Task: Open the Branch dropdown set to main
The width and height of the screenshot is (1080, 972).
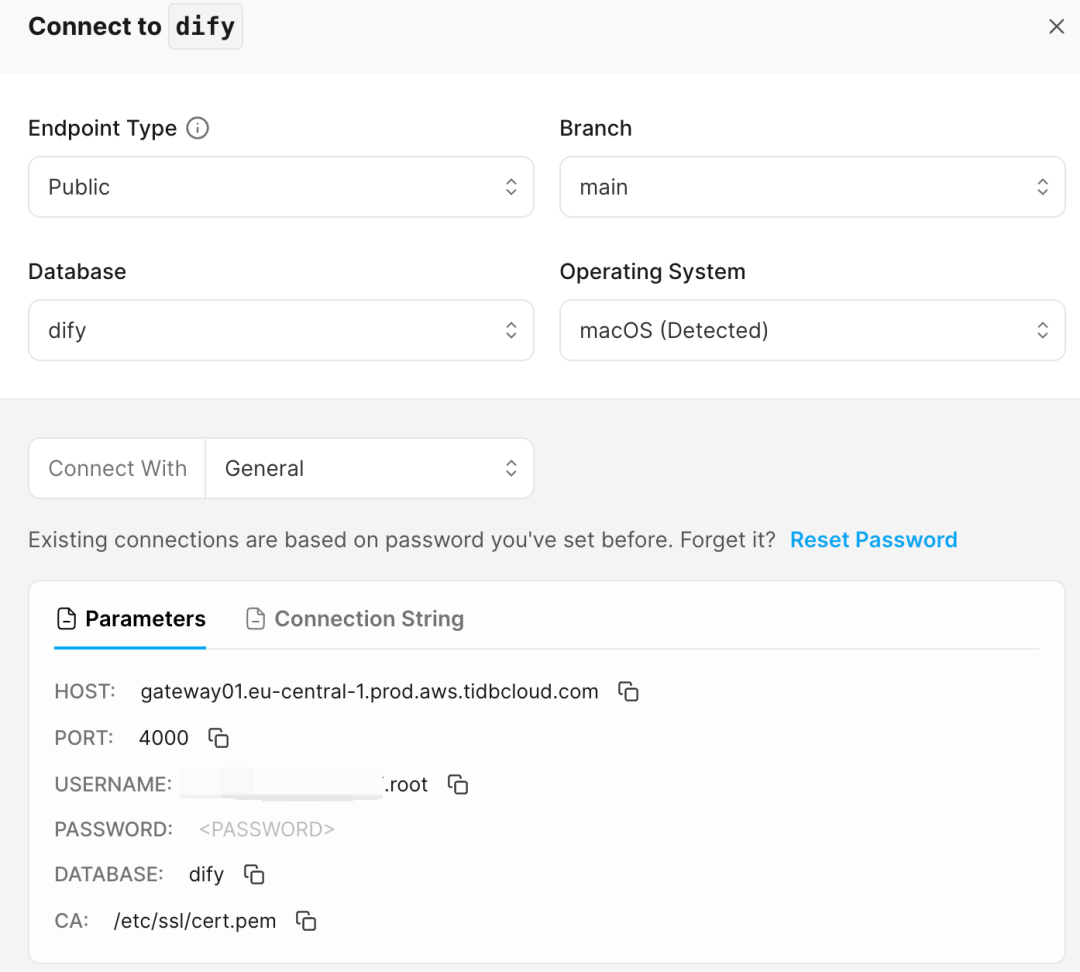Action: point(812,187)
